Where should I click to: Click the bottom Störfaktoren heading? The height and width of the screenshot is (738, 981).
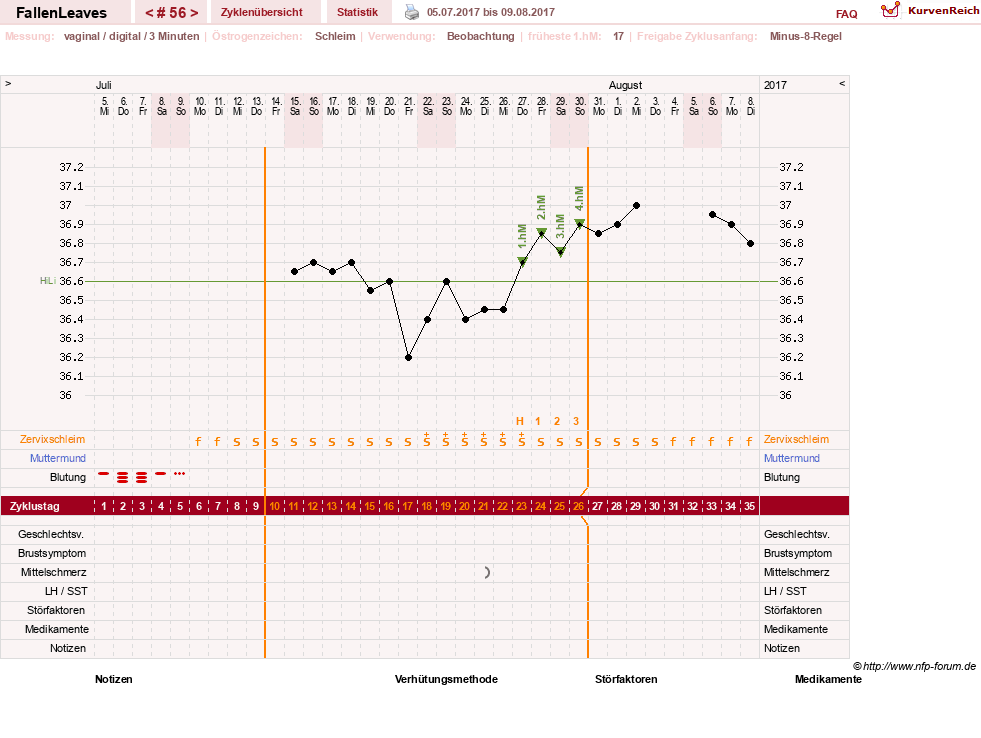coord(626,679)
